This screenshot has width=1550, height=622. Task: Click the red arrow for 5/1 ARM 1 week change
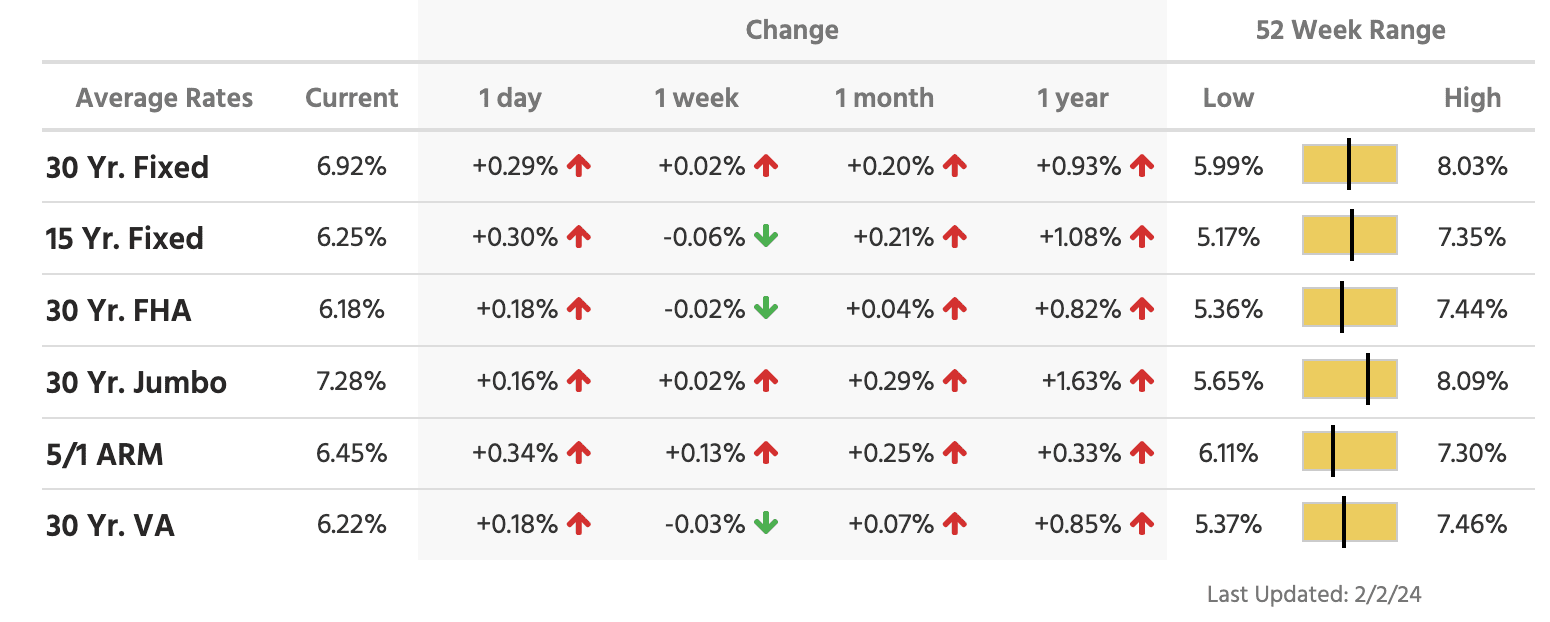[766, 453]
